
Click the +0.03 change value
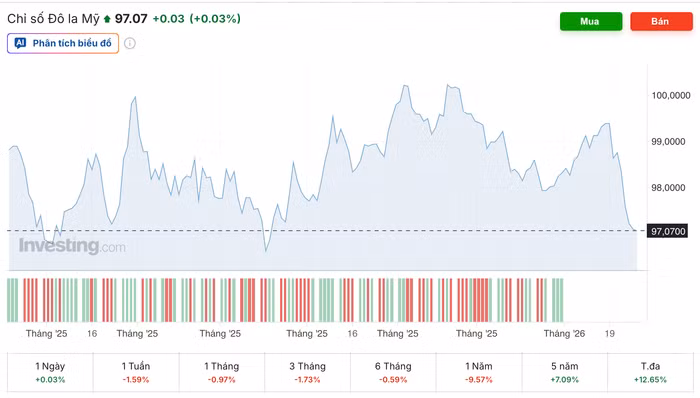168,19
